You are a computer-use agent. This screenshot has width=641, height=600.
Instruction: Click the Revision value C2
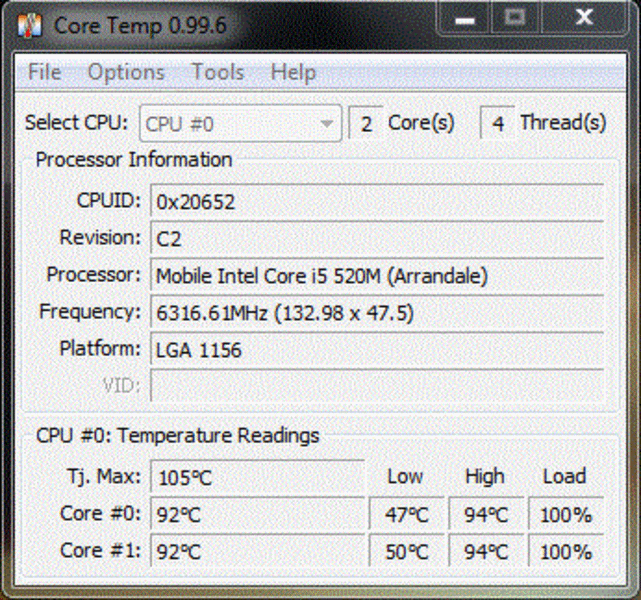tap(377, 237)
